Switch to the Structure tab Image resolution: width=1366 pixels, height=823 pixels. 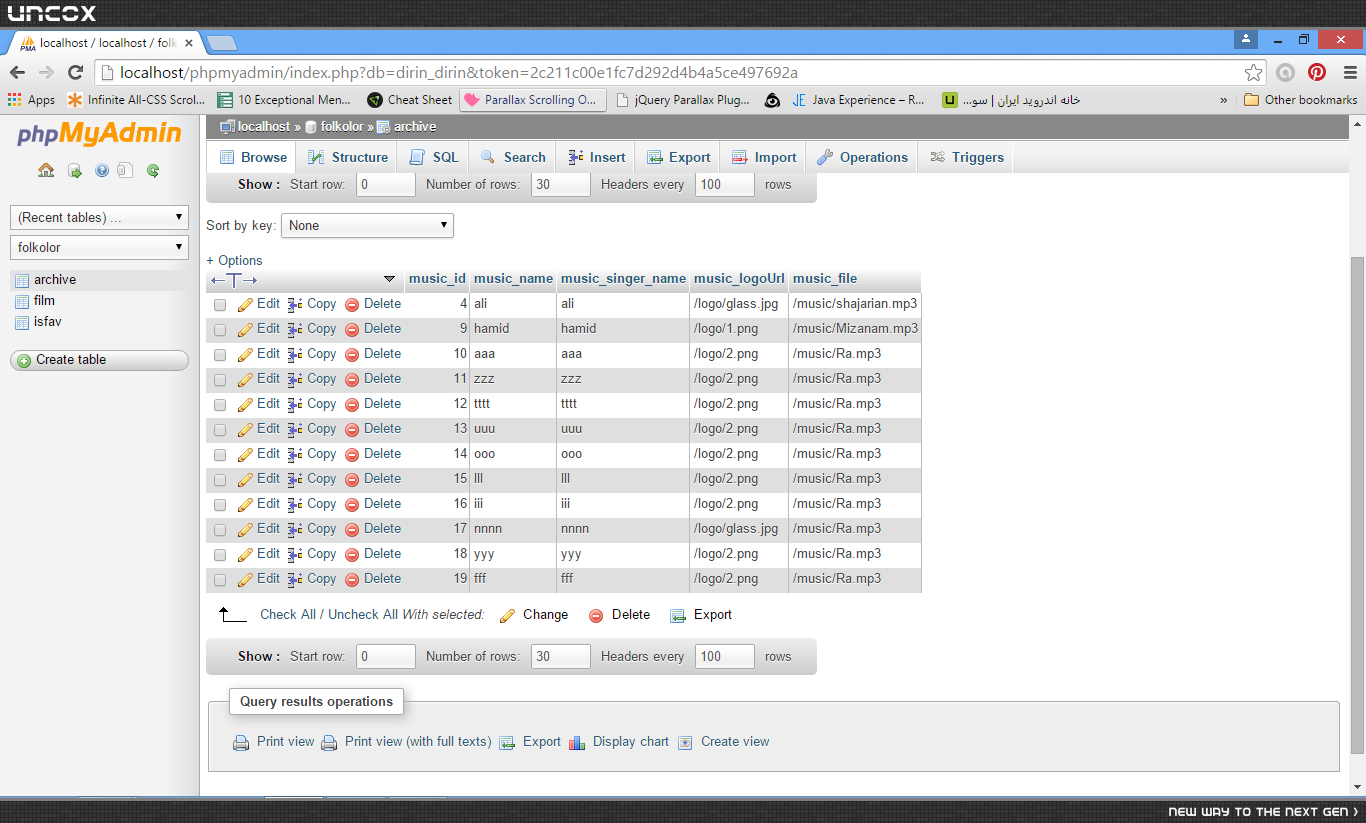tap(347, 157)
